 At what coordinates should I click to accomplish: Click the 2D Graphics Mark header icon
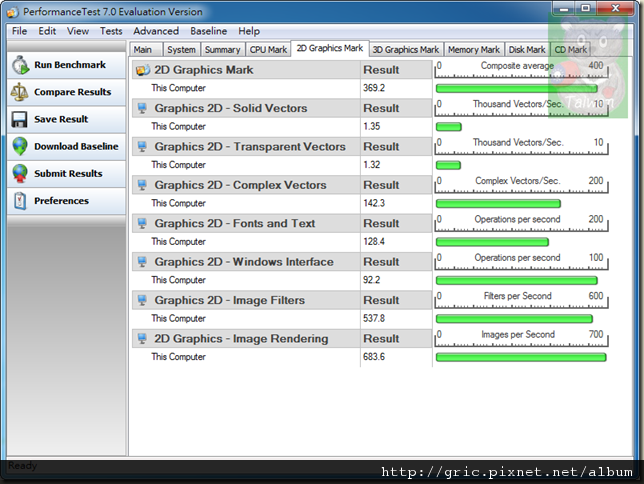143,70
